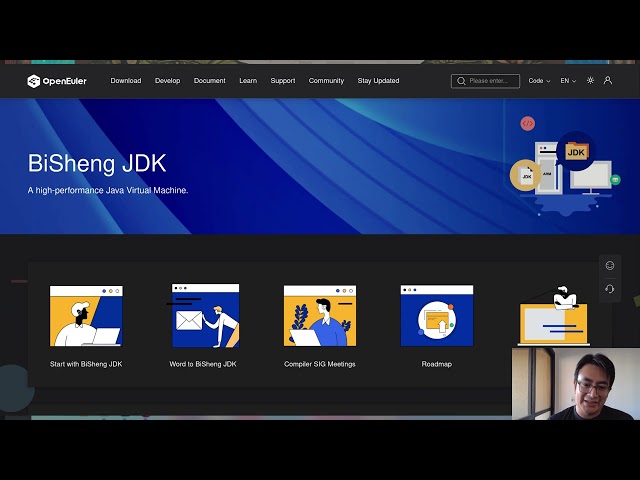Click the smiley feedback icon on sidebar
The width and height of the screenshot is (640, 480).
click(610, 266)
